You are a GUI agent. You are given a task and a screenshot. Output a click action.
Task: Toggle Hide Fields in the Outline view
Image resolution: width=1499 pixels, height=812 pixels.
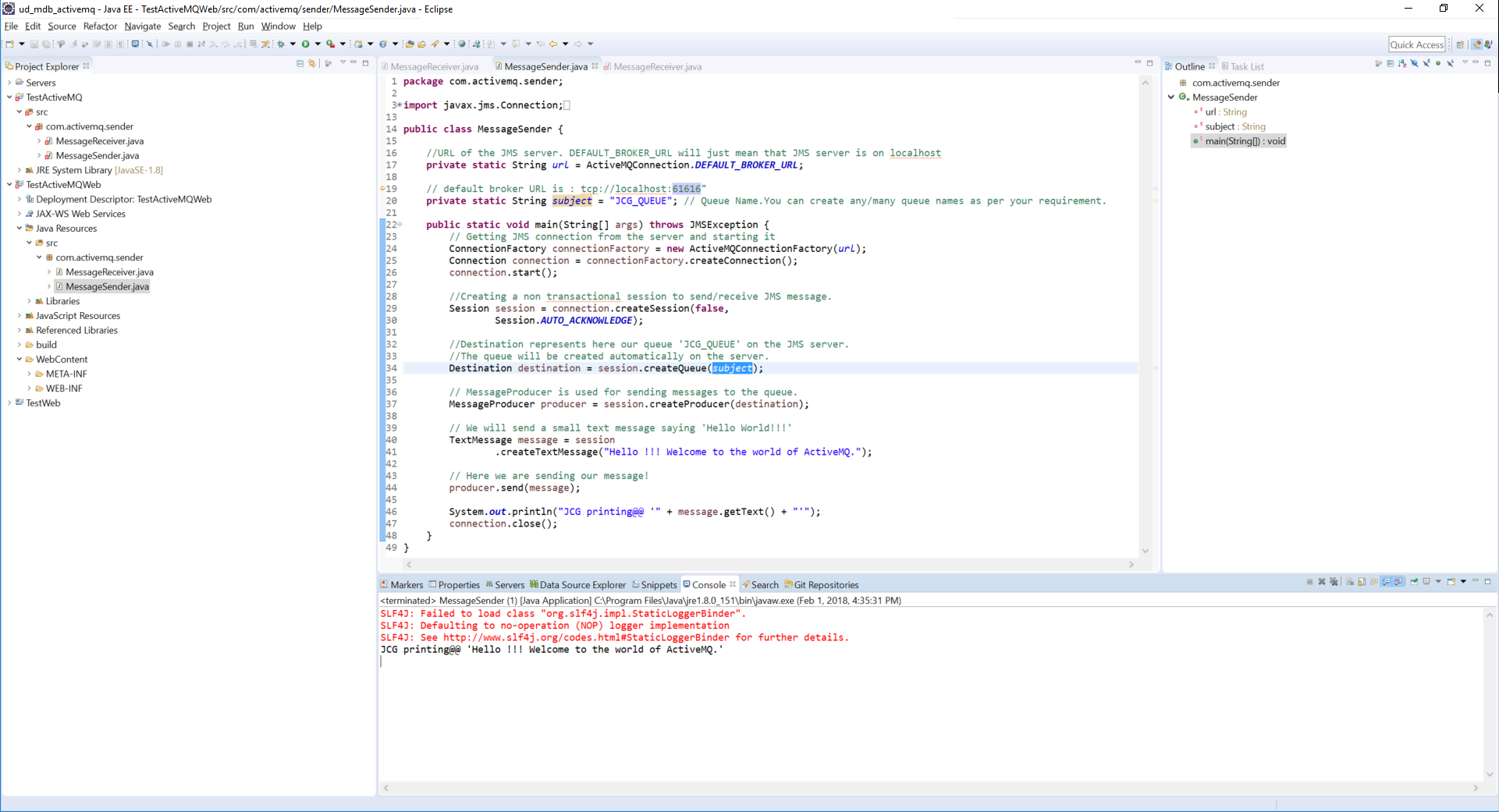click(1414, 64)
